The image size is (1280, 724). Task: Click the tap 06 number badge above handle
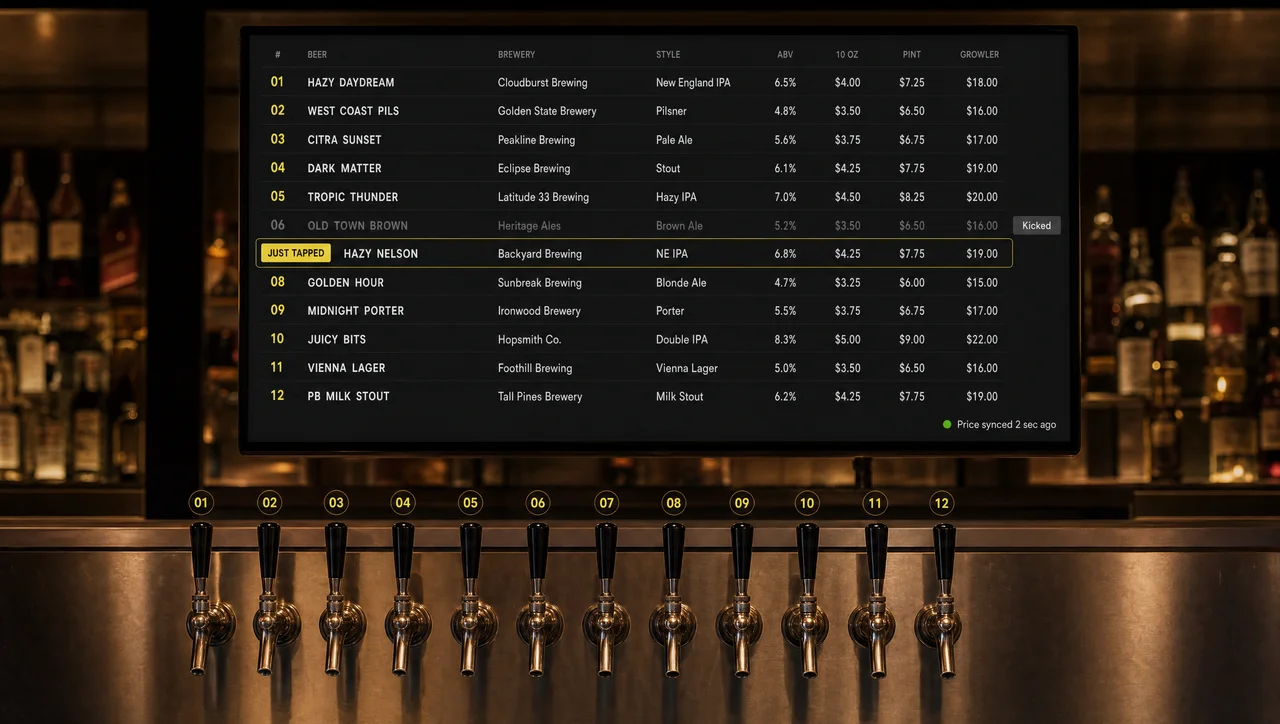(x=538, y=503)
